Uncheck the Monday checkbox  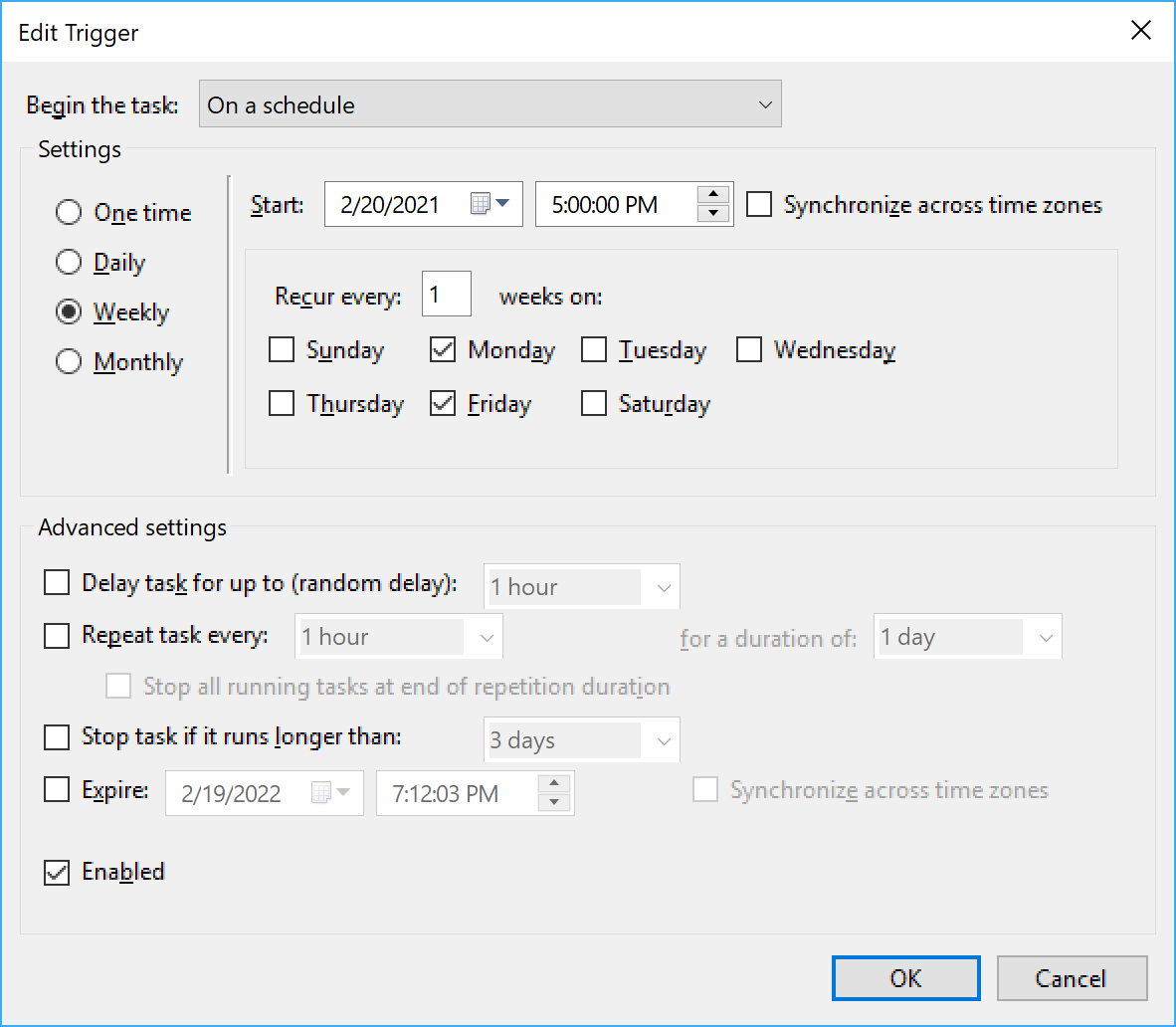pos(443,350)
